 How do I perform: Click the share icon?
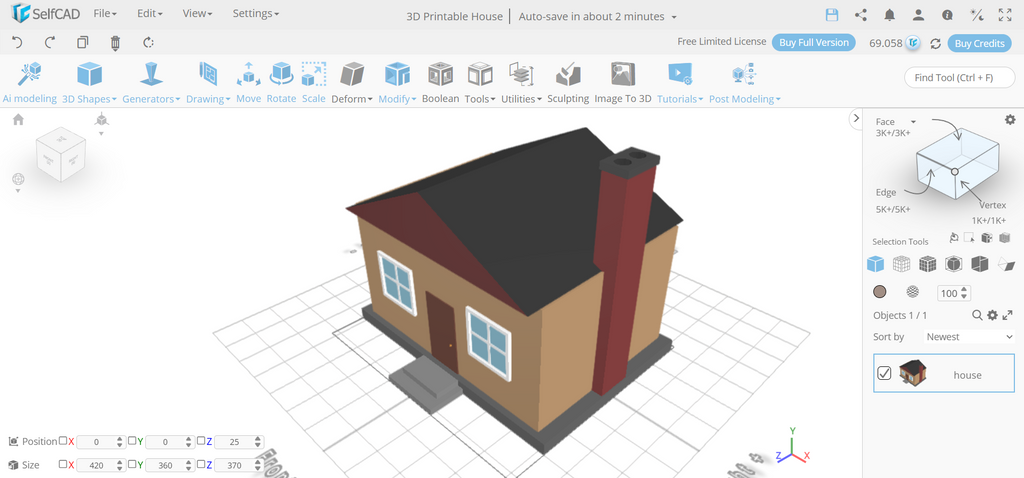point(861,15)
